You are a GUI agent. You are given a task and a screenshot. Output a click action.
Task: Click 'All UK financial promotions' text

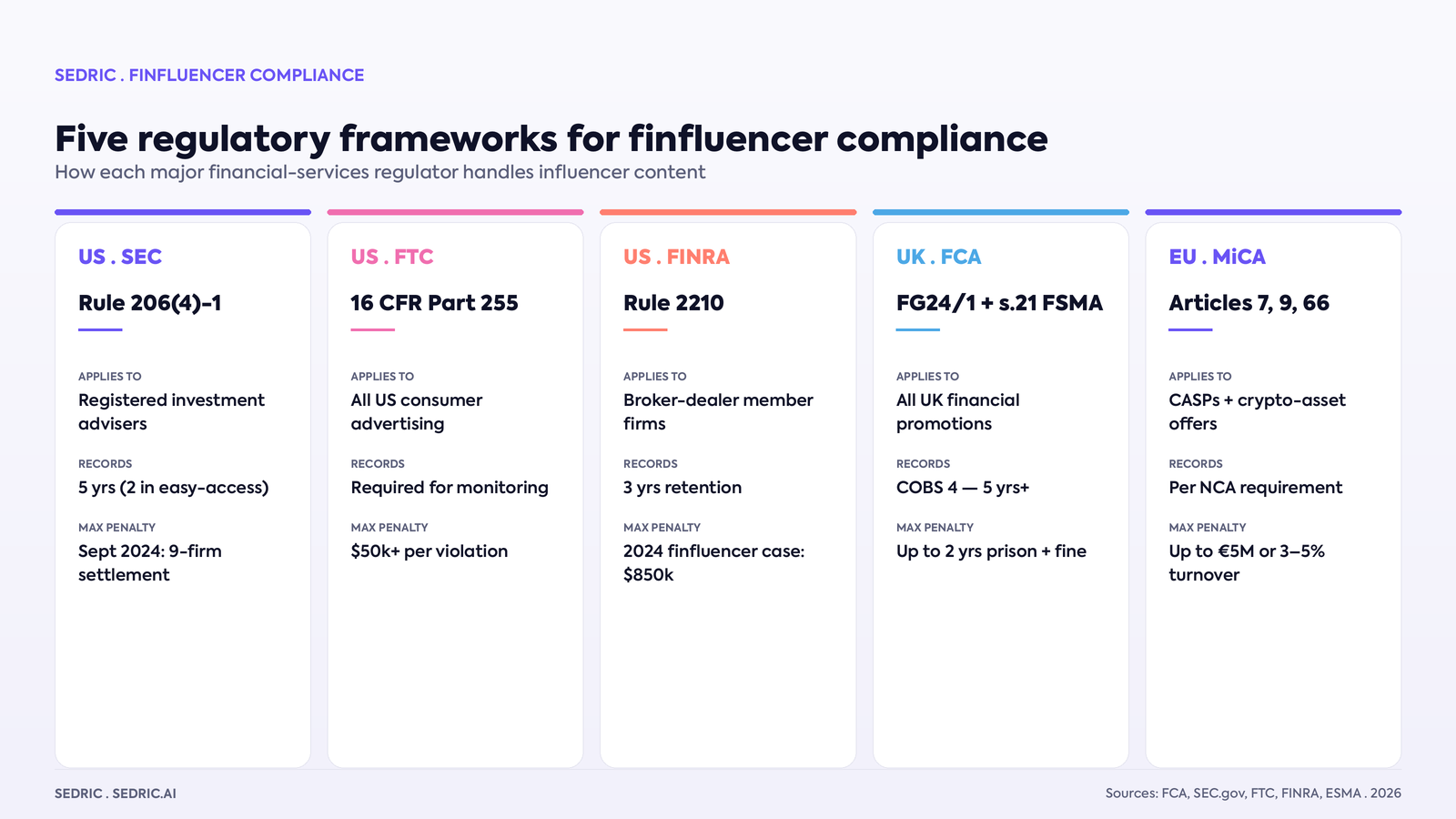(958, 411)
